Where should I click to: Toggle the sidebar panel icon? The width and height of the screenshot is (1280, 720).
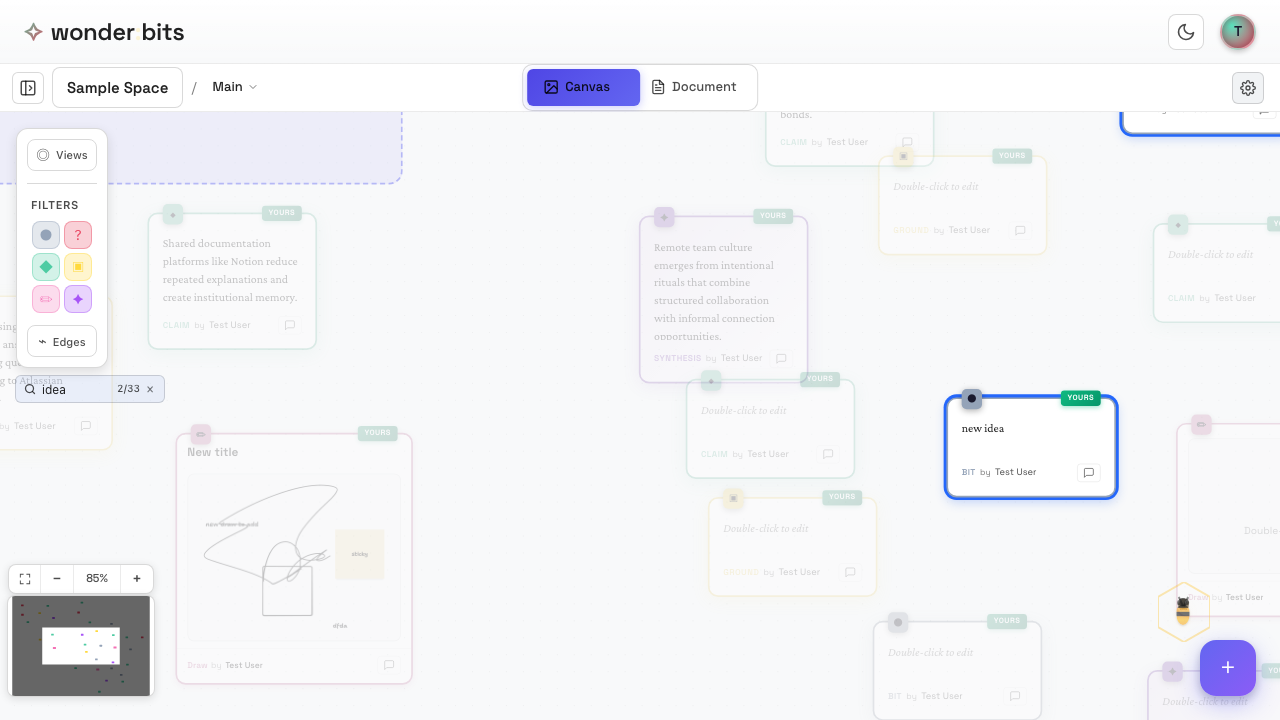point(28,88)
